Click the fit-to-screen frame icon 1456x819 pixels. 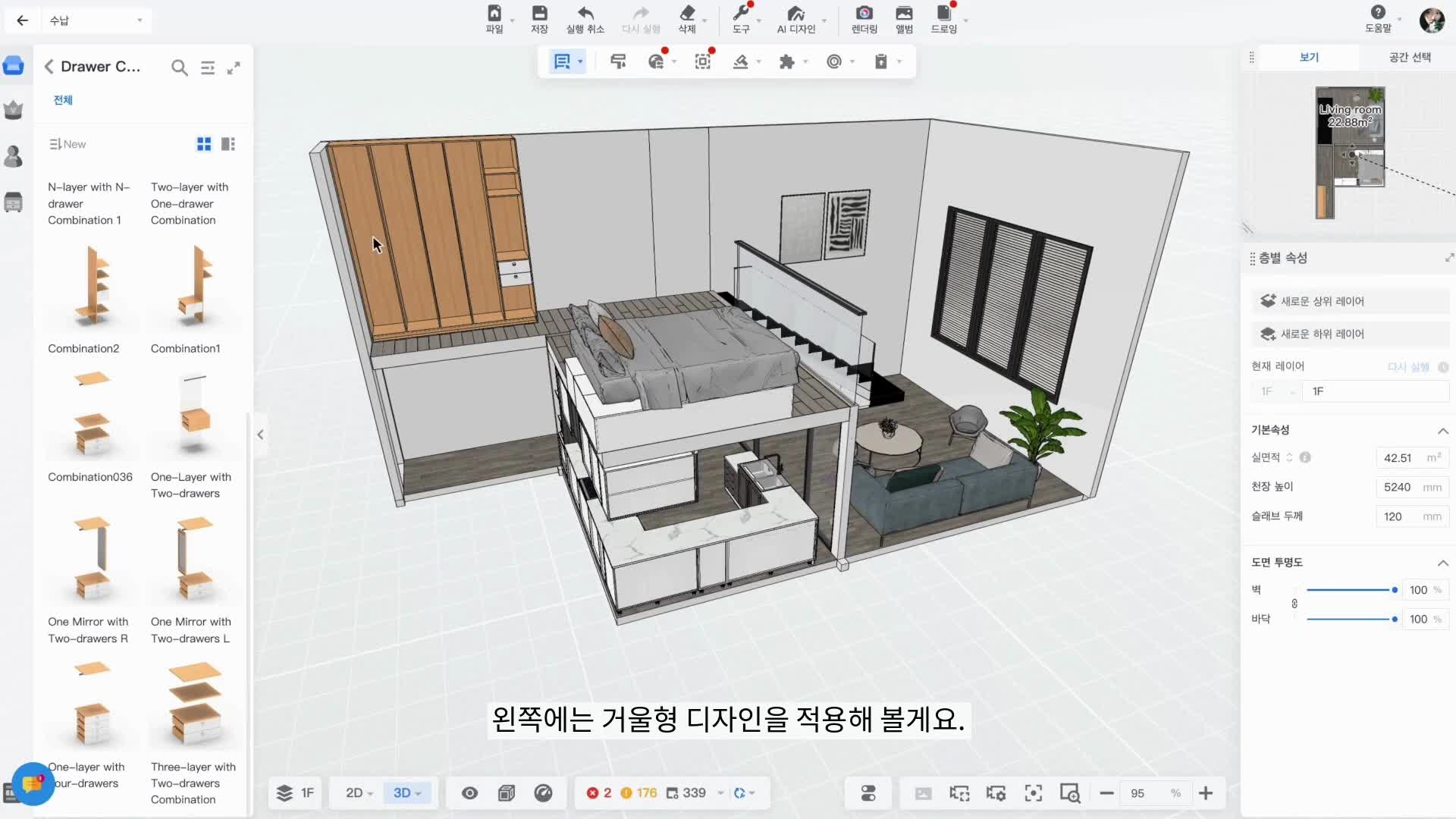(x=1033, y=793)
